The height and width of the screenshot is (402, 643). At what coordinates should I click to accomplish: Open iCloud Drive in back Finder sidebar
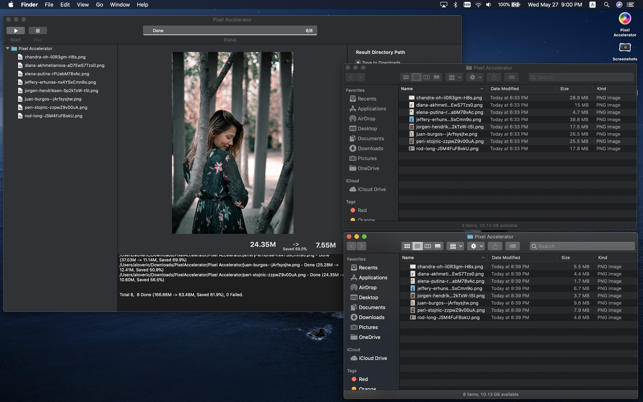[367, 190]
